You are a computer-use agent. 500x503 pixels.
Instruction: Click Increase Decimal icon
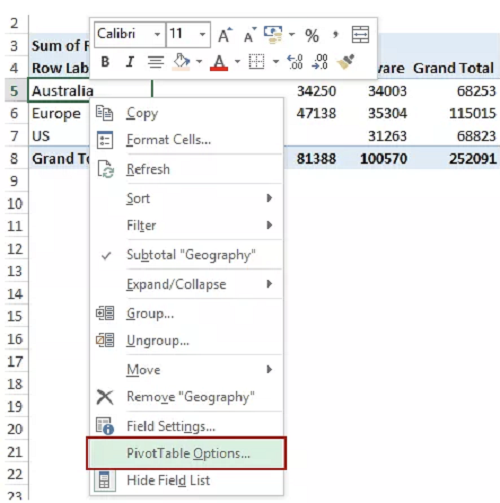(x=295, y=62)
